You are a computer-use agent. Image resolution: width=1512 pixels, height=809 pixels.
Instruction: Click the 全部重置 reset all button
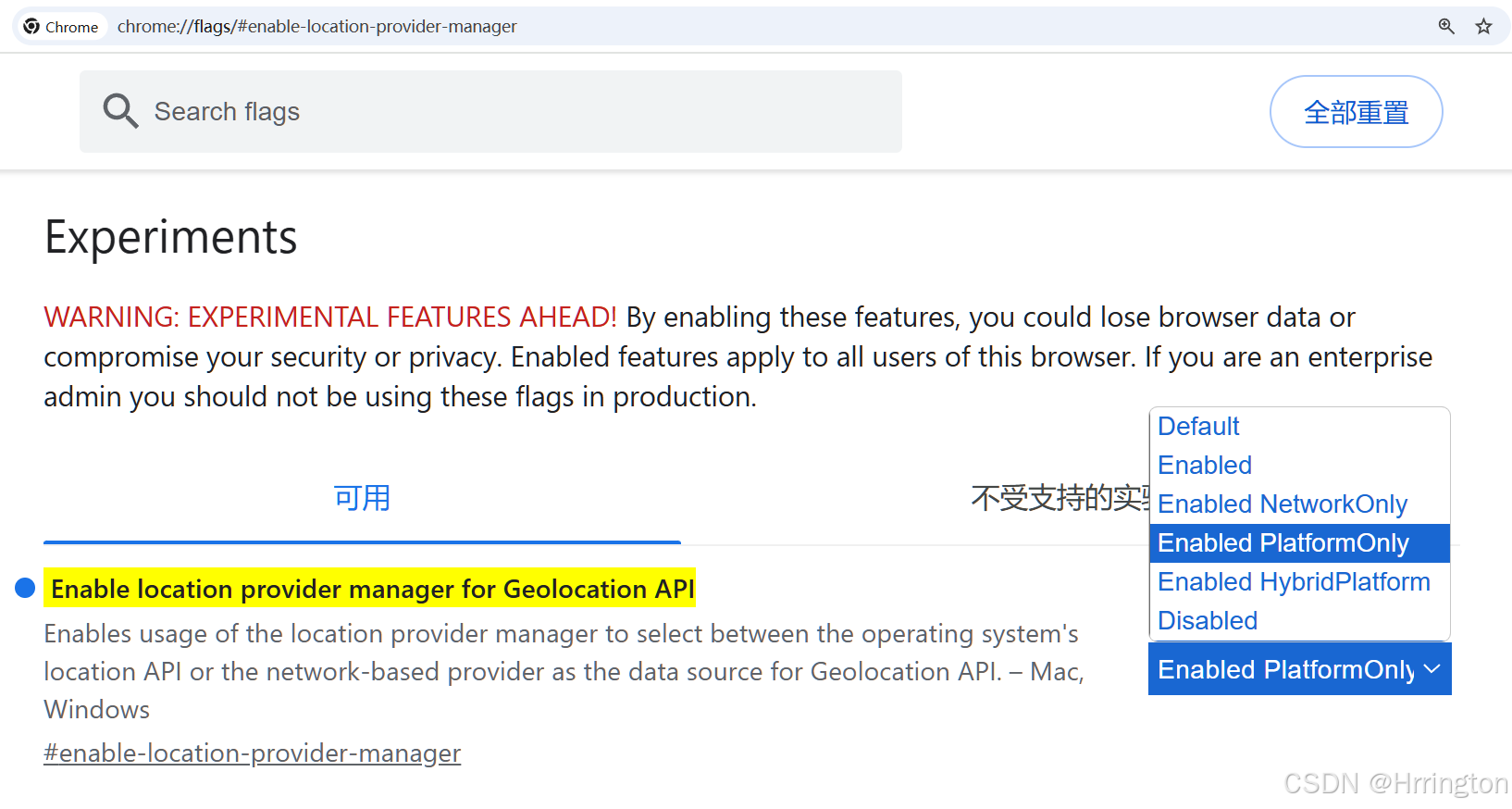pyautogui.click(x=1356, y=112)
